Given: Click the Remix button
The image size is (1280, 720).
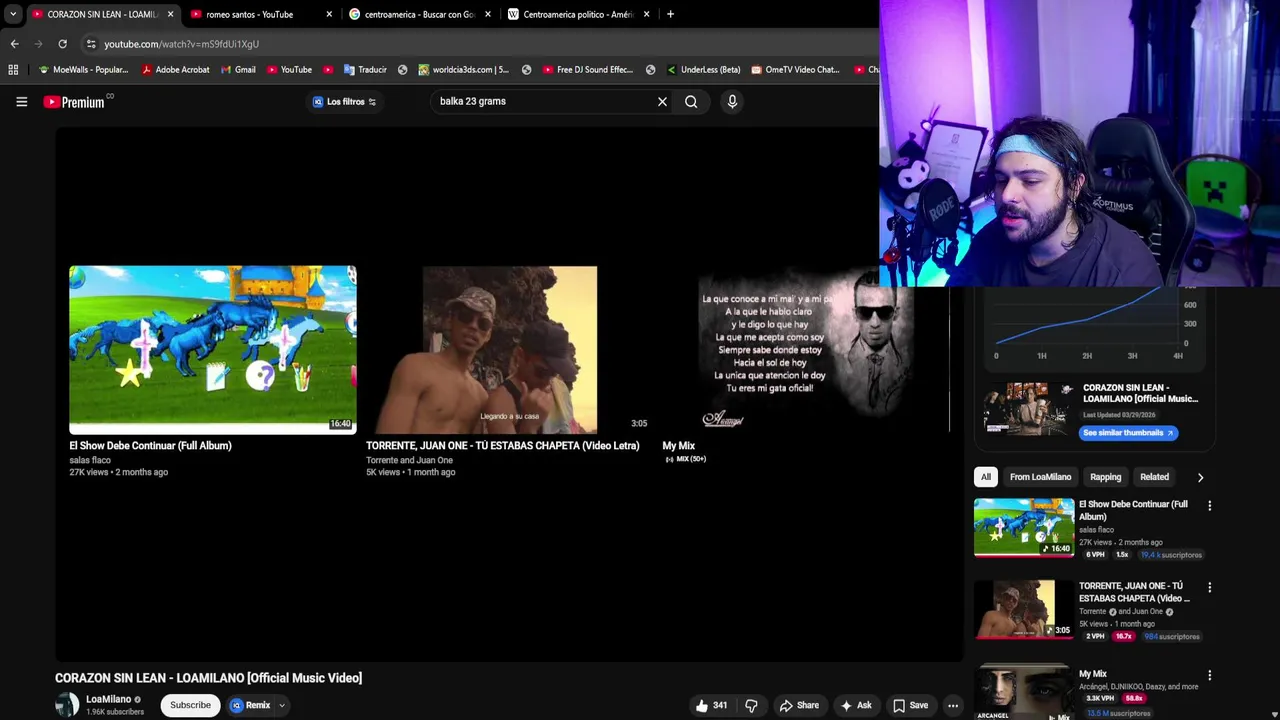Looking at the screenshot, I should pyautogui.click(x=250, y=705).
